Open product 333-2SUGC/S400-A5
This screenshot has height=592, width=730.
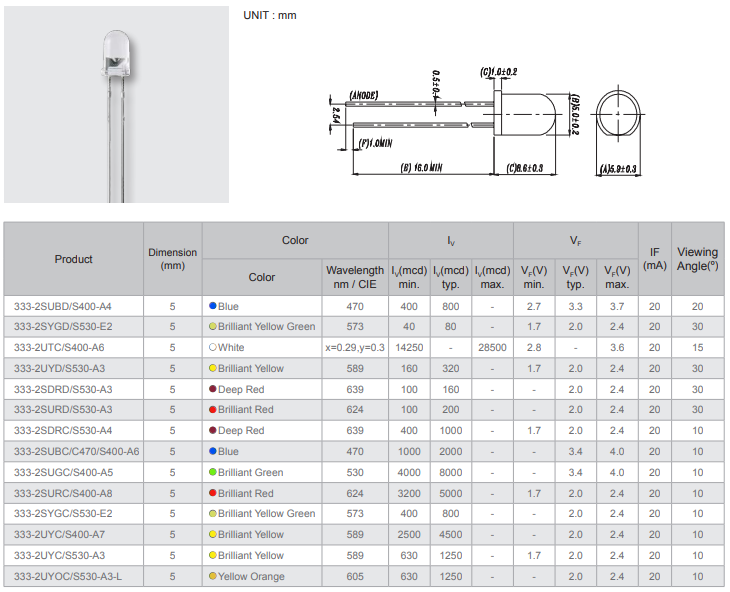click(x=63, y=473)
